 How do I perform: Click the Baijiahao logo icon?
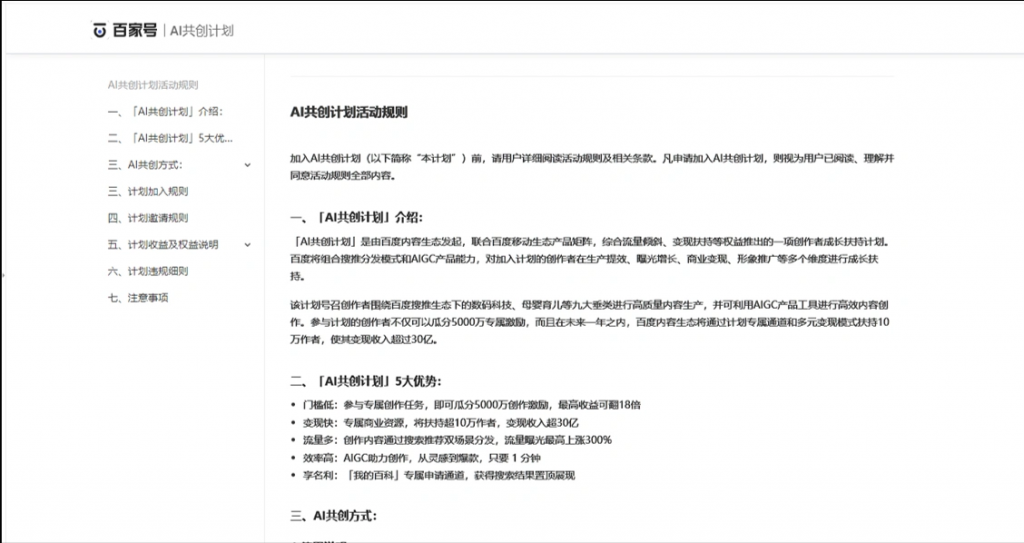pos(100,31)
